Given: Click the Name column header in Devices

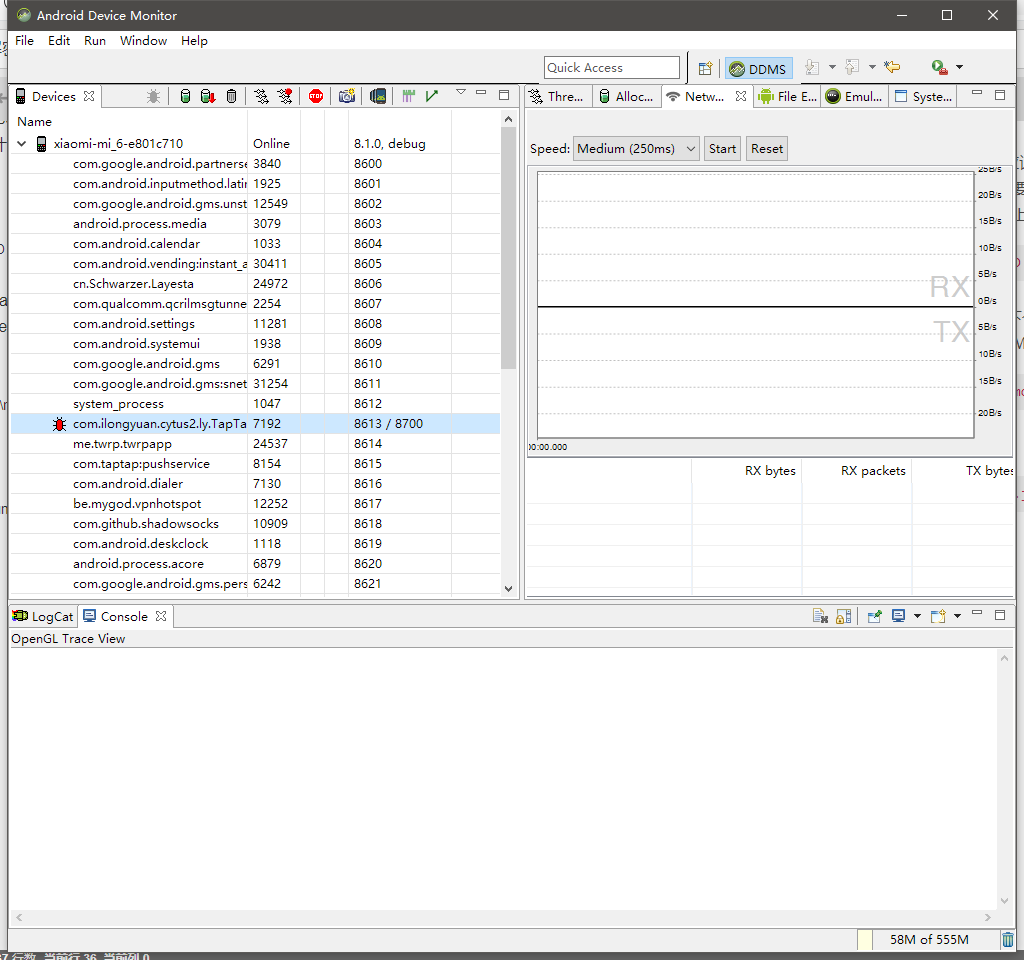Looking at the screenshot, I should (129, 121).
